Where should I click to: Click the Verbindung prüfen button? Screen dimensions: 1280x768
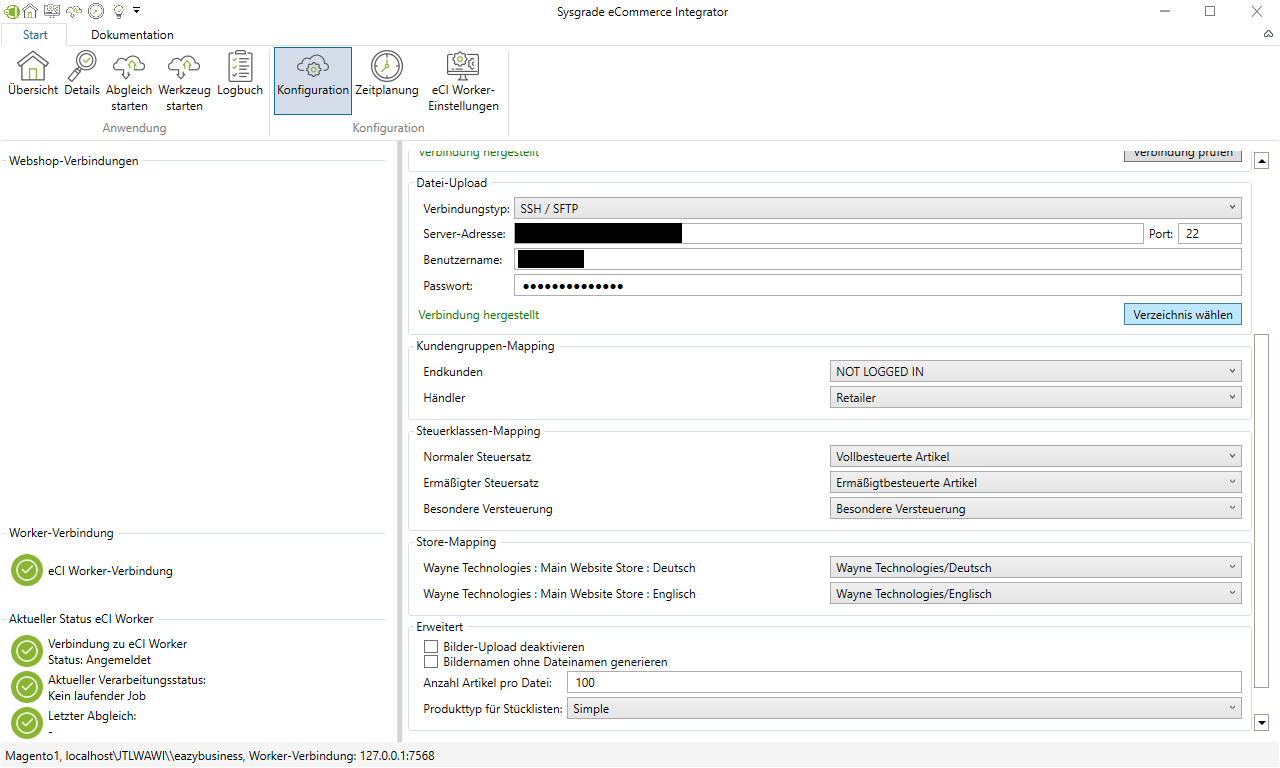click(x=1183, y=153)
